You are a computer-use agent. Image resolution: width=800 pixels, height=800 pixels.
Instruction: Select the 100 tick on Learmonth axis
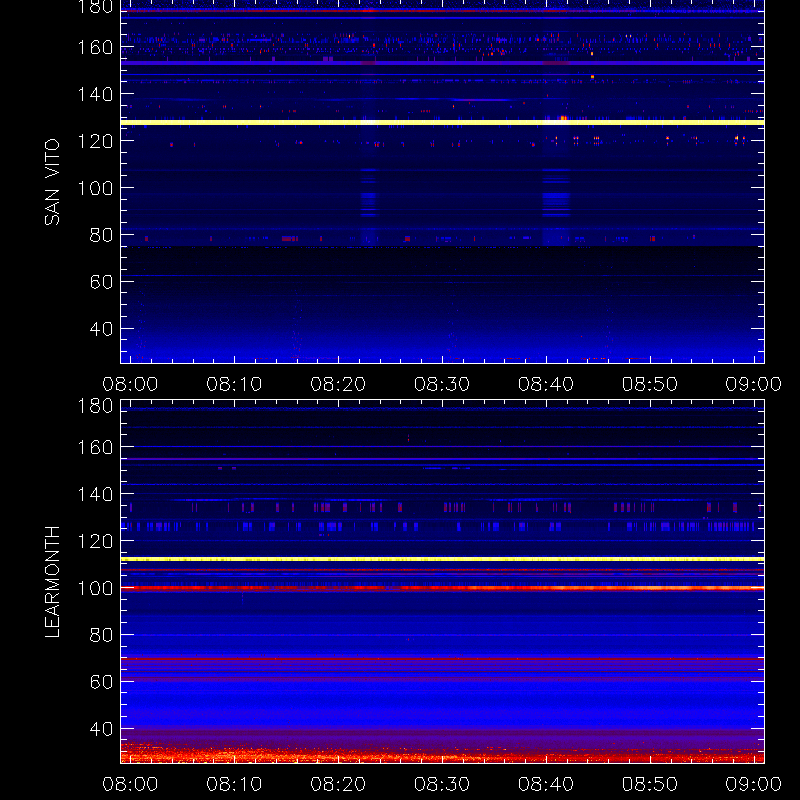95,588
